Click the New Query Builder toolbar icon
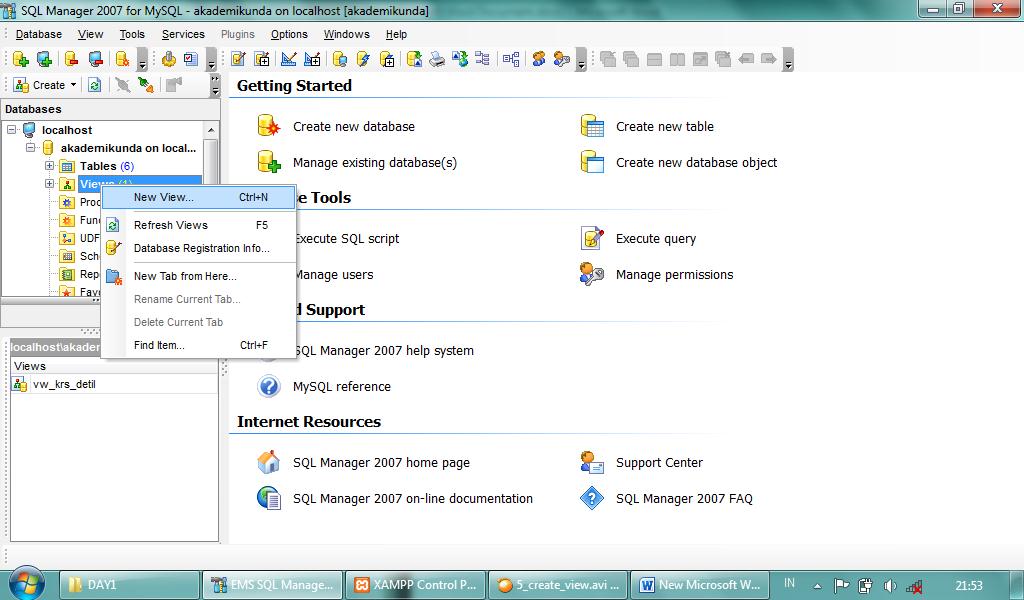Viewport: 1024px width, 600px height. [x=312, y=59]
